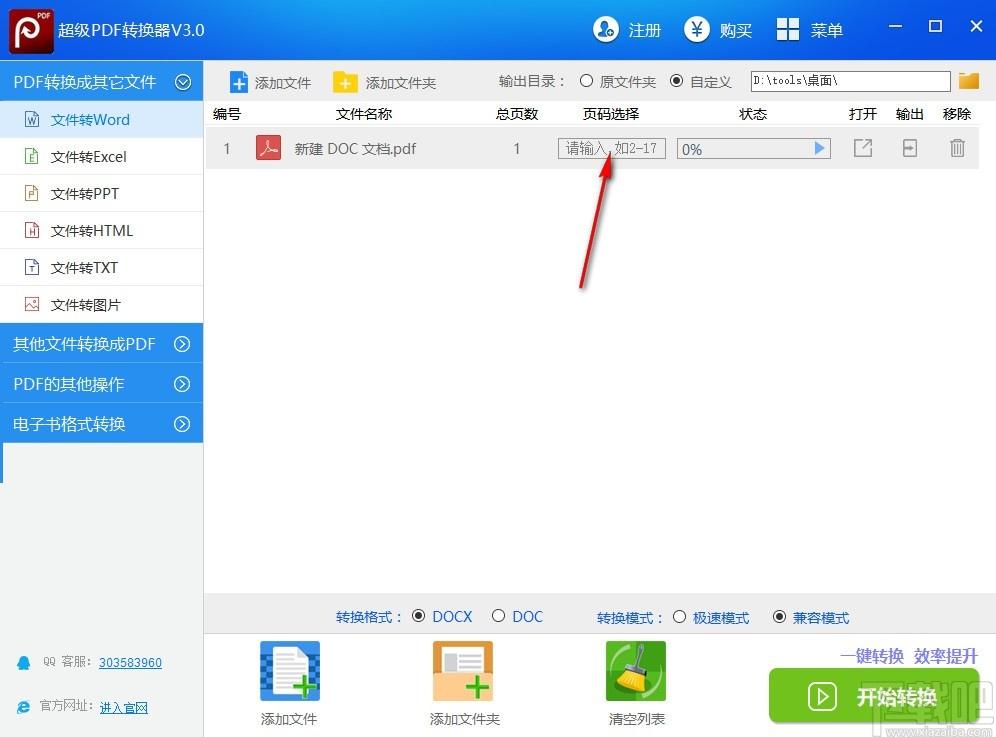Click the 添加文件夹 label in the top toolbar

(401, 83)
